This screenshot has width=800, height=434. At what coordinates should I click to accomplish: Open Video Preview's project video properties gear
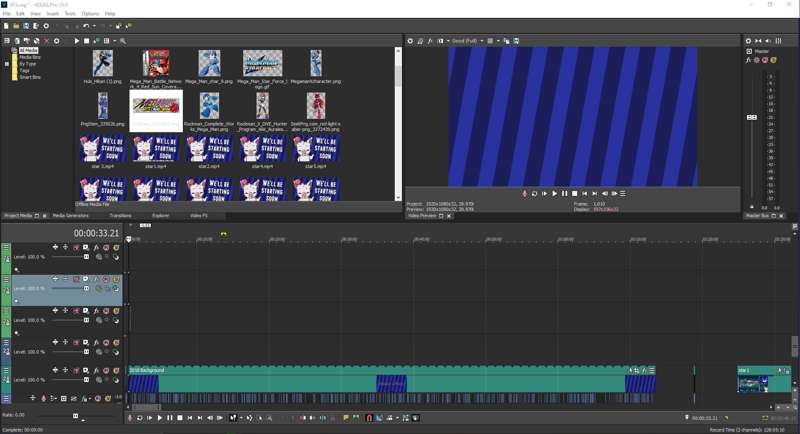(x=410, y=41)
